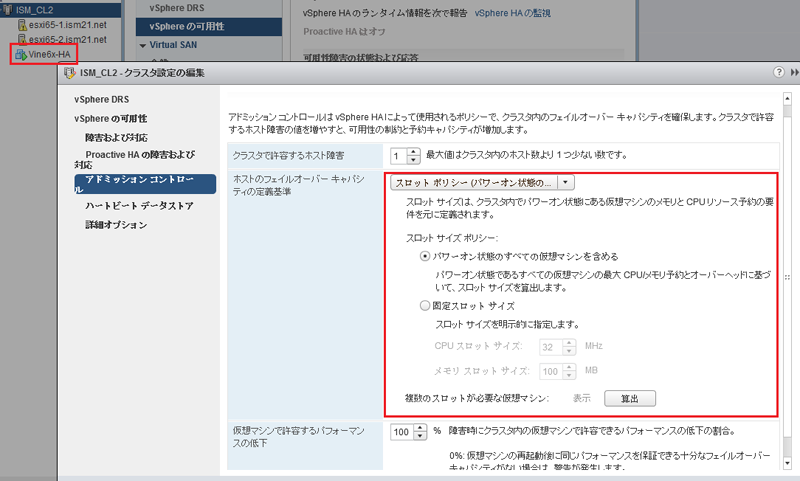Click the ISM_CL2 cluster icon in tree
Image resolution: width=800 pixels, height=481 pixels.
click(7, 9)
